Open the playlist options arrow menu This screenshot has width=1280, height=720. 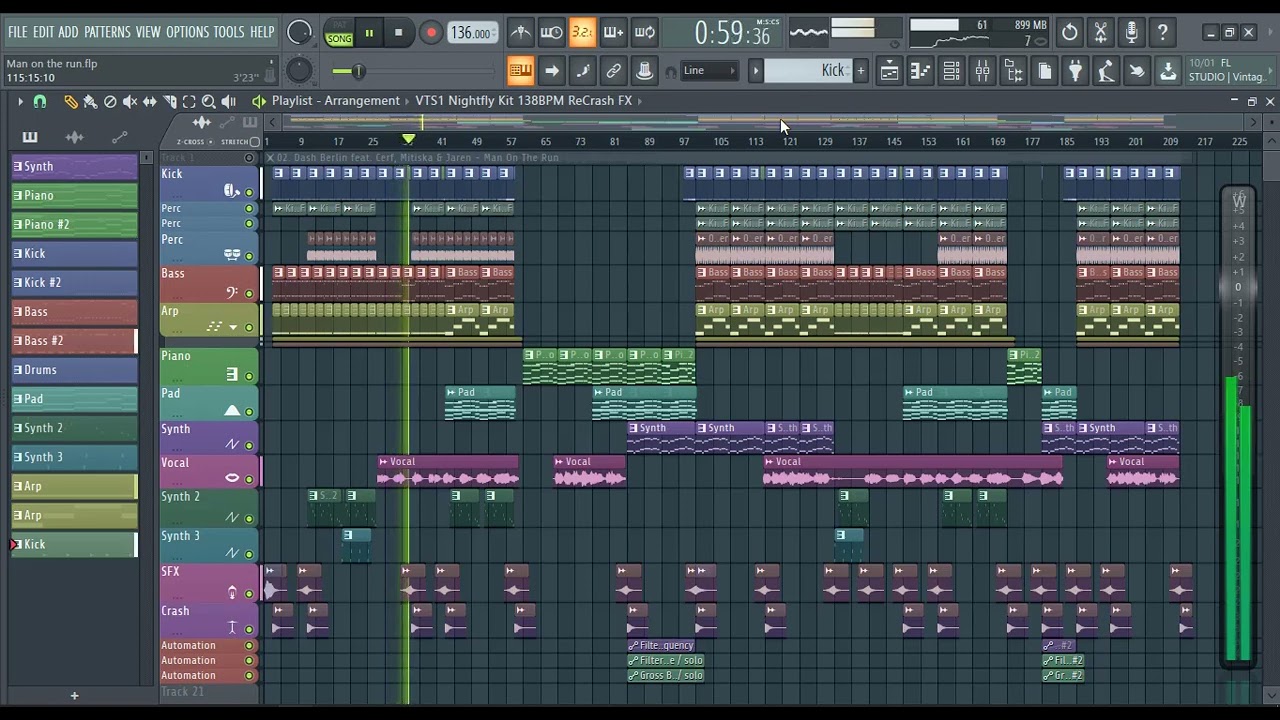pos(20,101)
